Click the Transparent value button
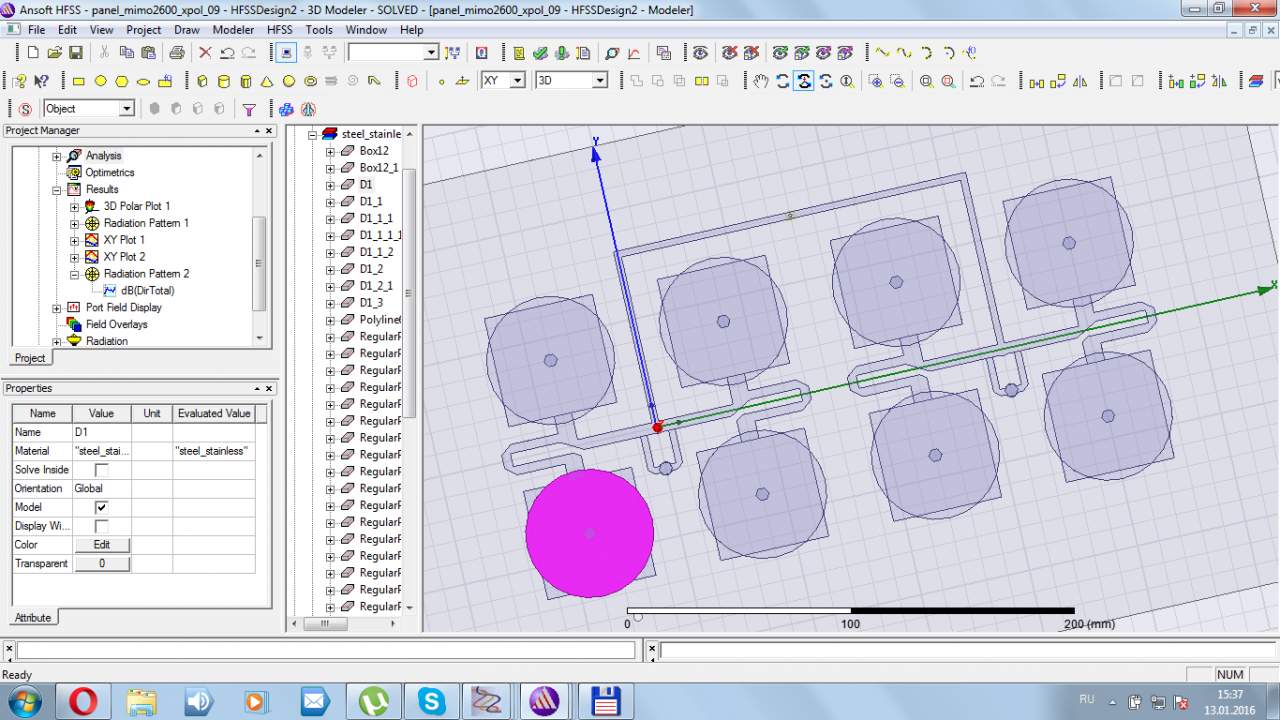This screenshot has width=1280, height=720. (102, 564)
